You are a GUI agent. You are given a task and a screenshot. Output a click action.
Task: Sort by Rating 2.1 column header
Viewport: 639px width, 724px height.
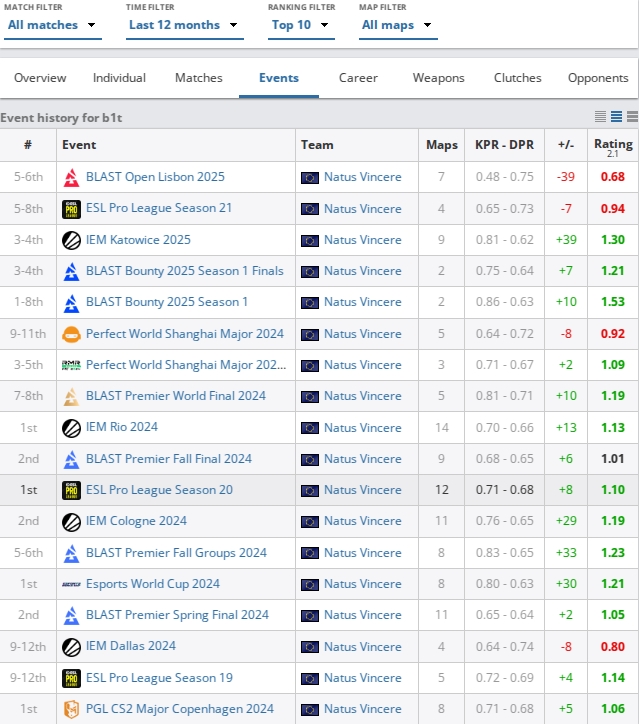[x=613, y=147]
